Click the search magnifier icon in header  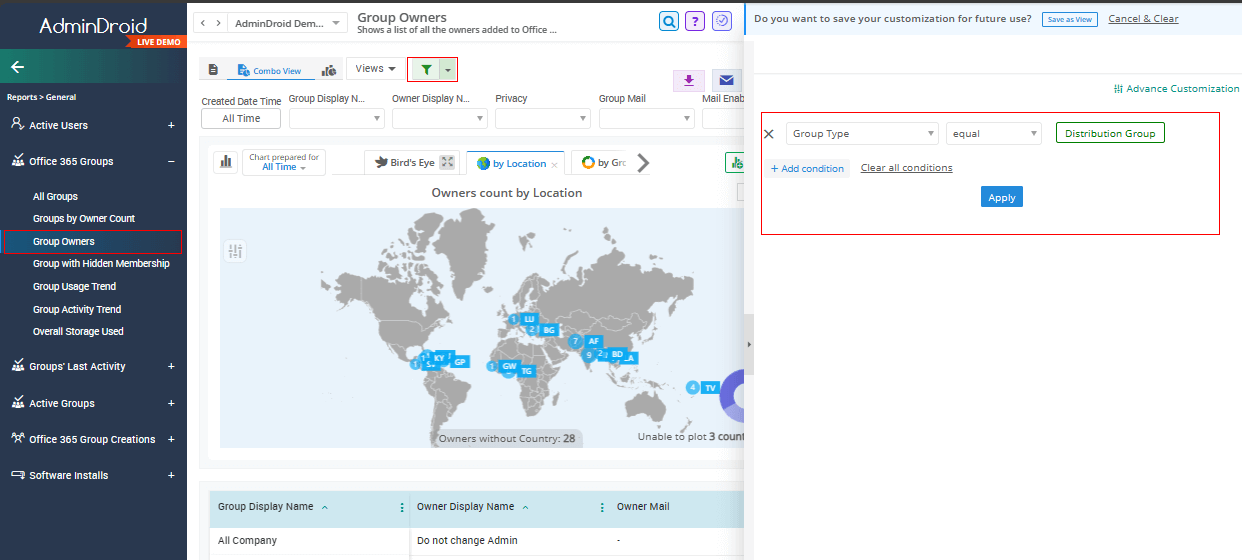[x=669, y=21]
